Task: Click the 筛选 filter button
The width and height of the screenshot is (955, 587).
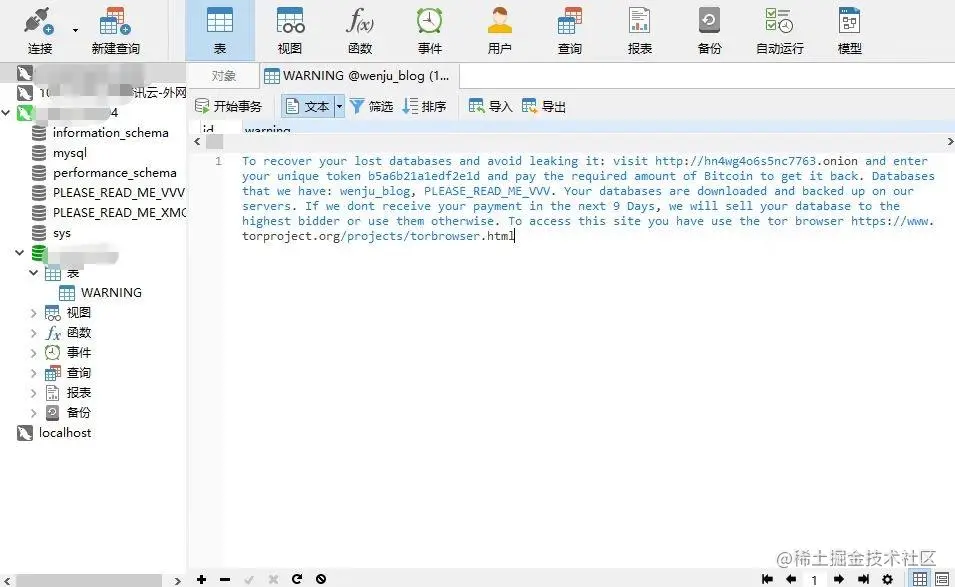Action: (x=372, y=107)
